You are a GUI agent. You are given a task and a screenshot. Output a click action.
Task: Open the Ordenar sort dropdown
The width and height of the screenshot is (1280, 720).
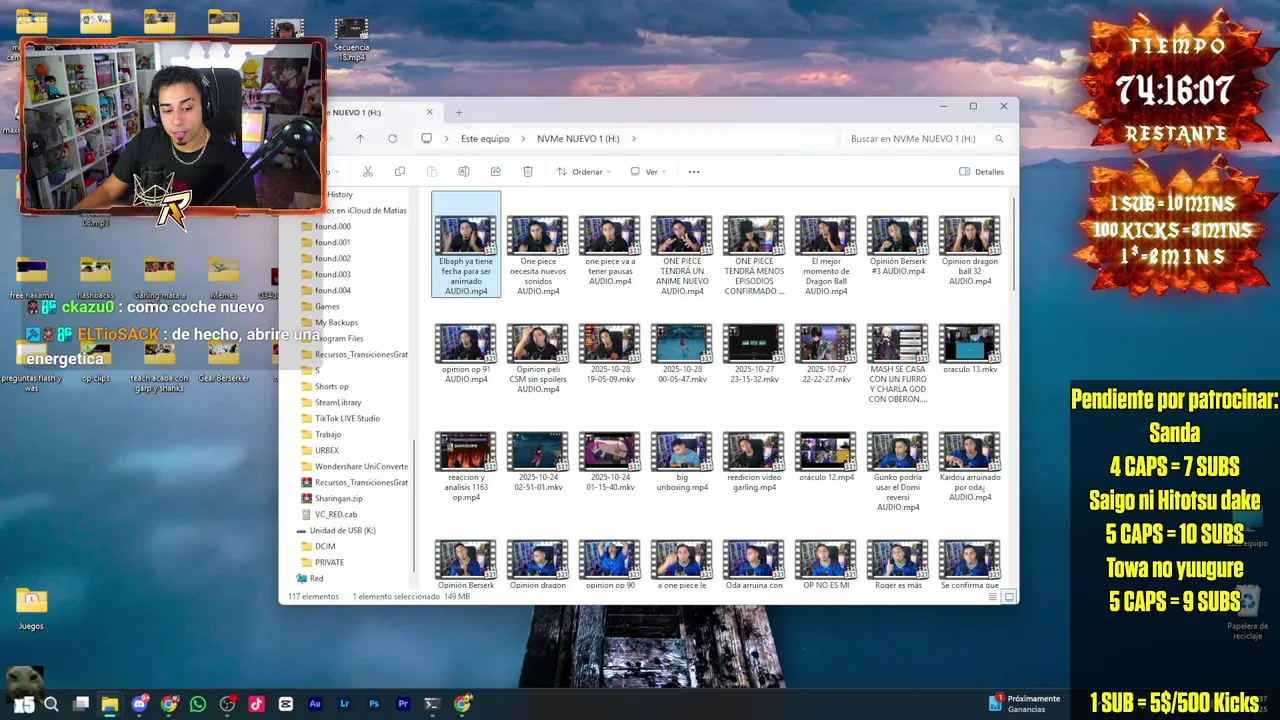[x=583, y=172]
